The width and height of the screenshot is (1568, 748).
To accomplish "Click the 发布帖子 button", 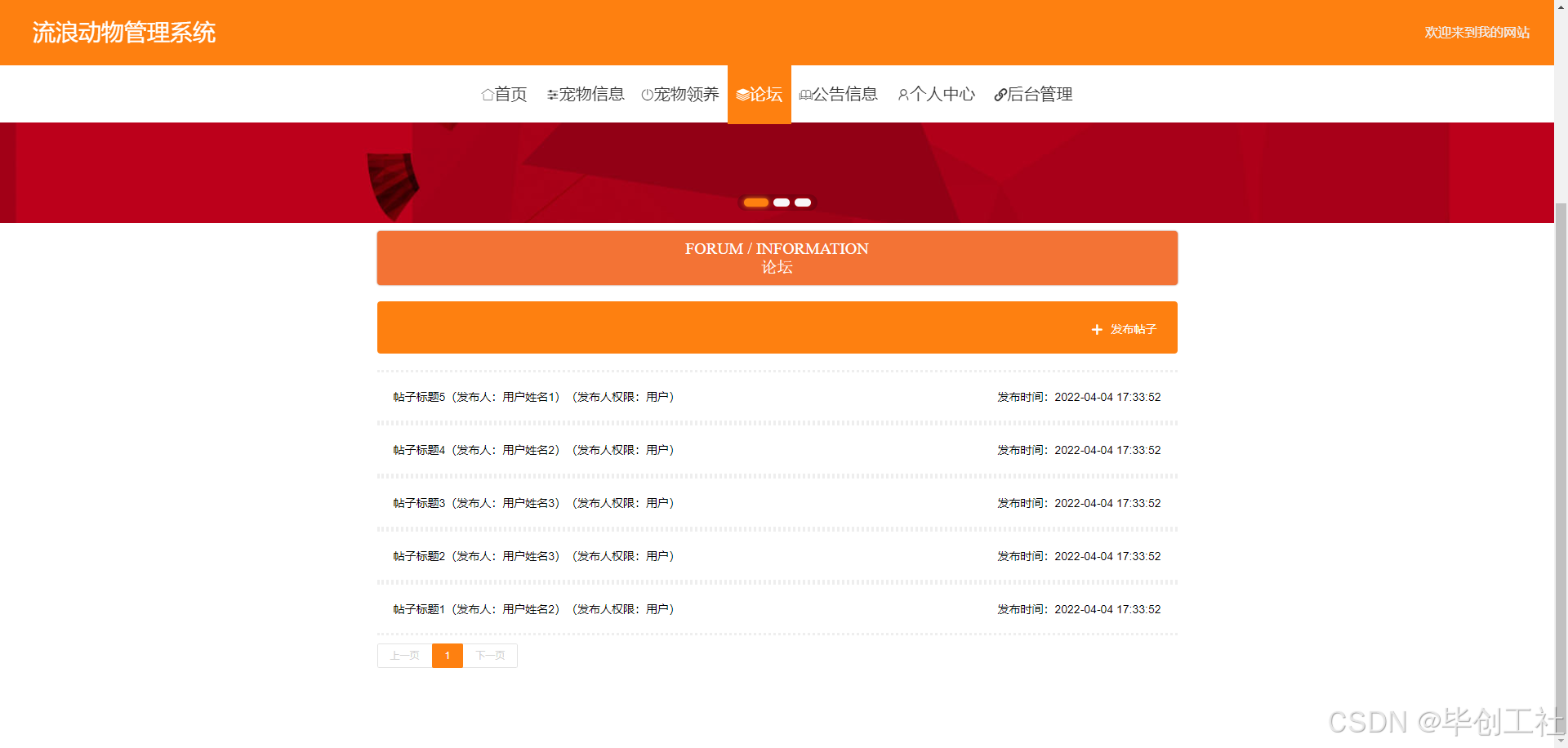I will (x=1124, y=330).
